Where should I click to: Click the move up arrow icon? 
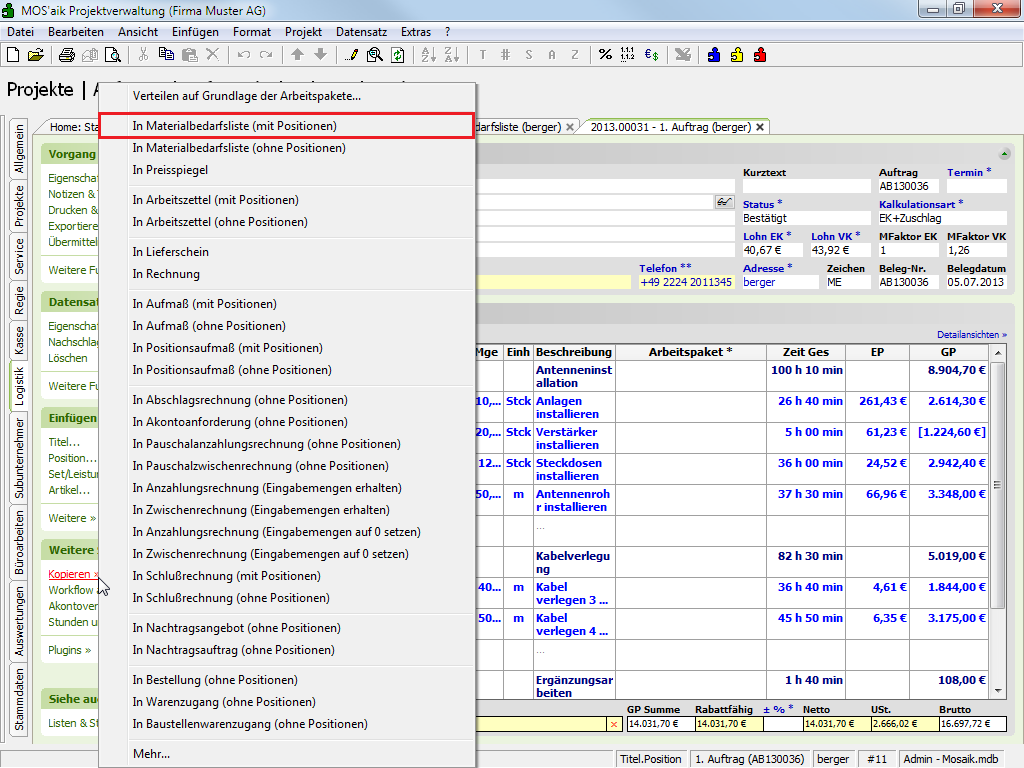click(x=297, y=55)
